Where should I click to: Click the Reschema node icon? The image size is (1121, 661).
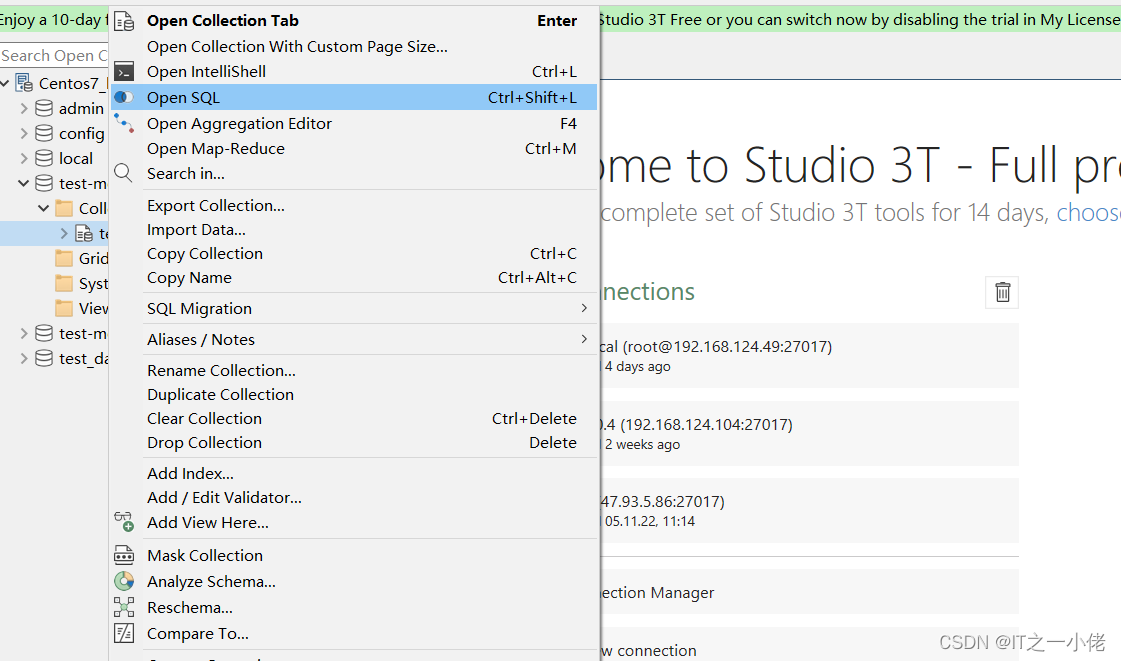pyautogui.click(x=124, y=607)
